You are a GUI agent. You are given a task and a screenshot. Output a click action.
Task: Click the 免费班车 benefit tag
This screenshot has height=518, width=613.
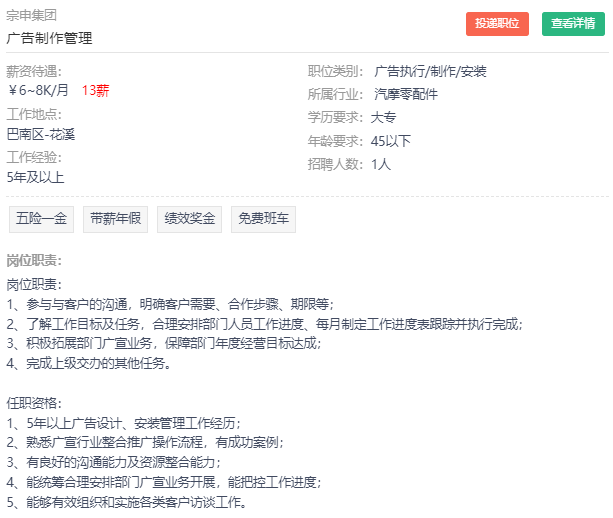(x=263, y=219)
